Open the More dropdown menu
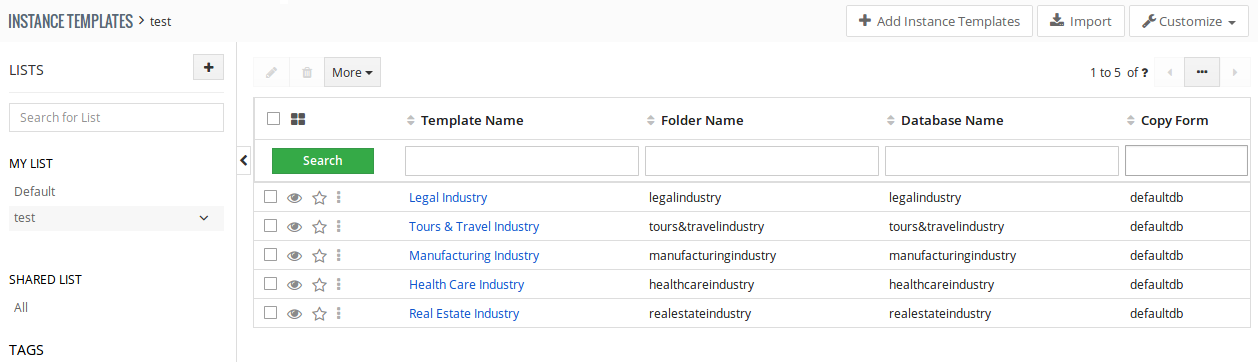This screenshot has width=1258, height=362. pos(352,72)
